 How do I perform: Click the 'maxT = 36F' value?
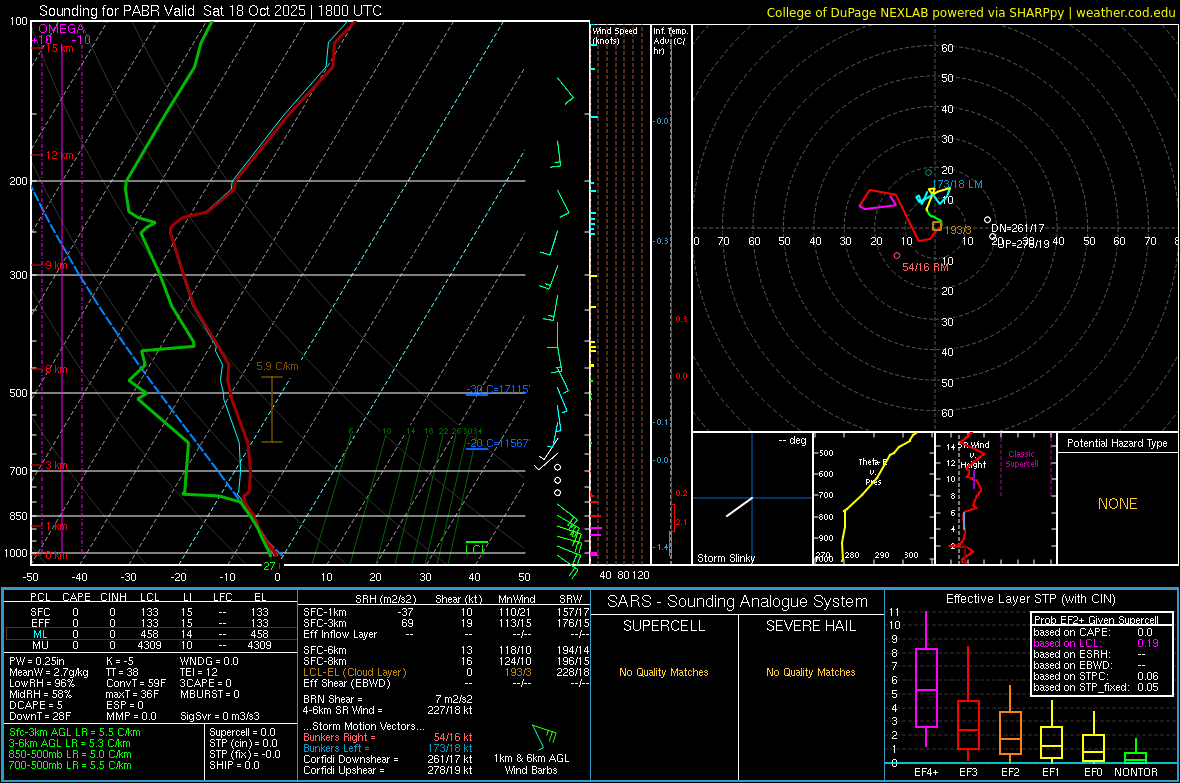point(133,693)
